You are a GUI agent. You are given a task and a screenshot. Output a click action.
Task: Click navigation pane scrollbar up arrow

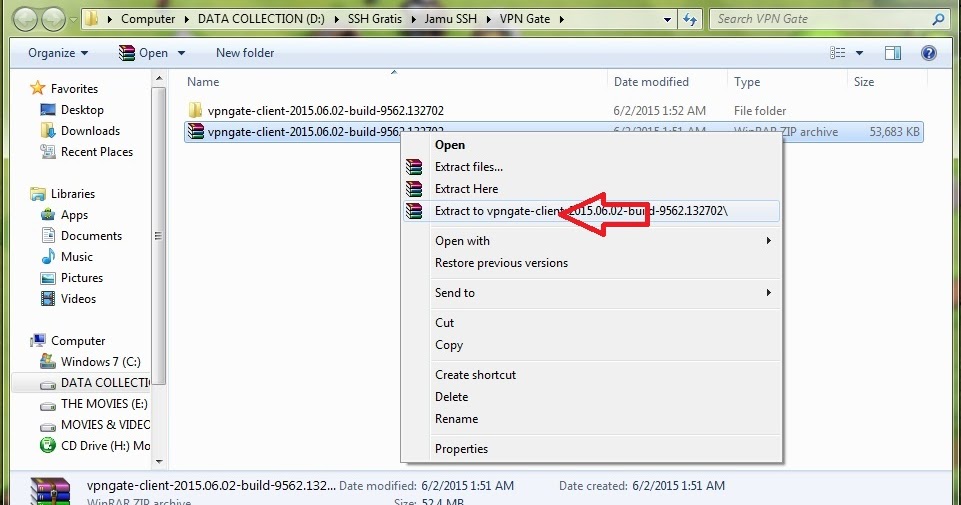159,78
